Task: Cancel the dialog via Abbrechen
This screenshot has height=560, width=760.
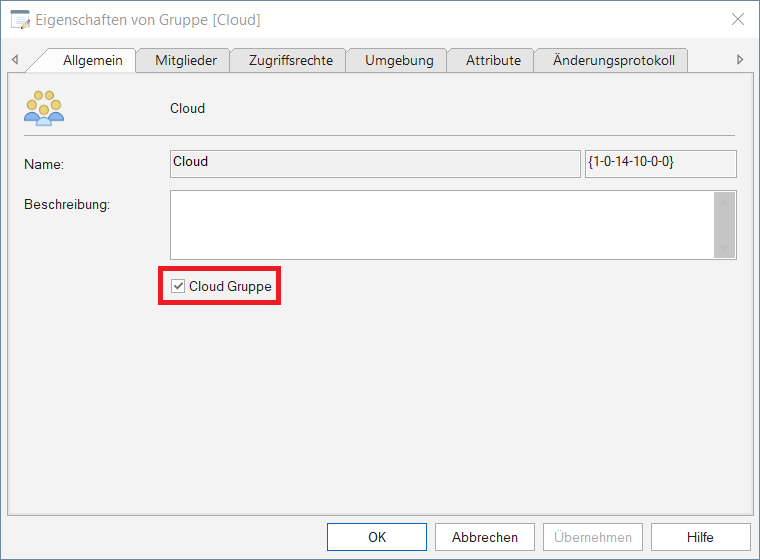Action: pyautogui.click(x=485, y=537)
